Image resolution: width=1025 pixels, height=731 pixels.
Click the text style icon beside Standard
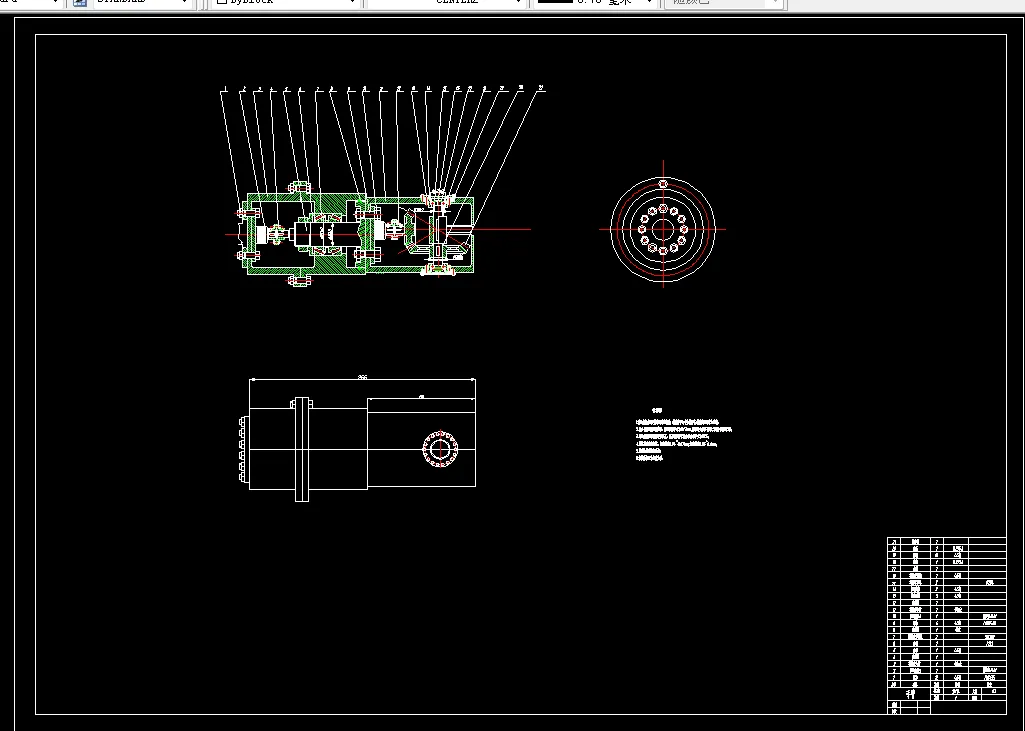pyautogui.click(x=80, y=3)
